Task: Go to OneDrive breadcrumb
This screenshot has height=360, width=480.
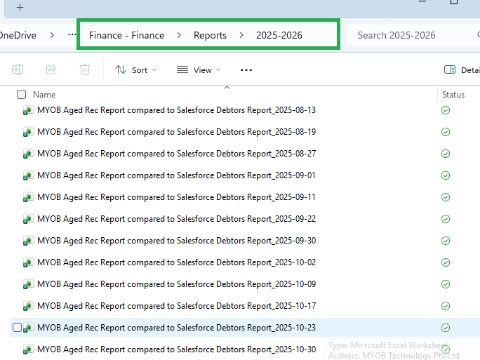Action: click(x=18, y=35)
